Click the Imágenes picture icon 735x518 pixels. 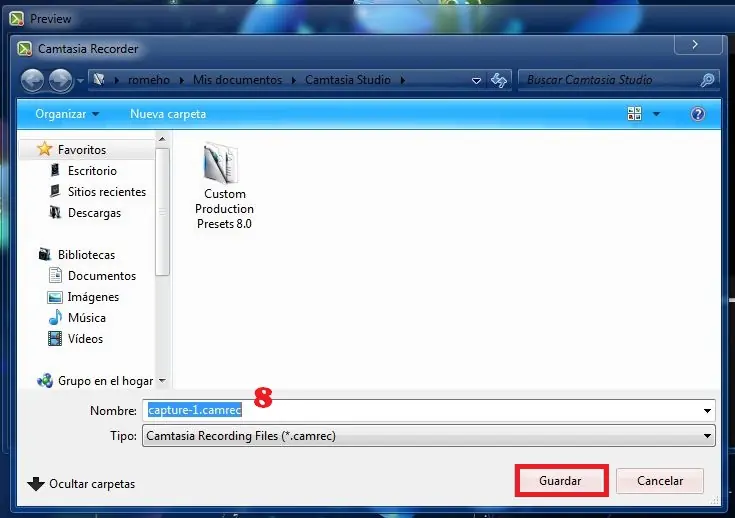pyautogui.click(x=55, y=297)
